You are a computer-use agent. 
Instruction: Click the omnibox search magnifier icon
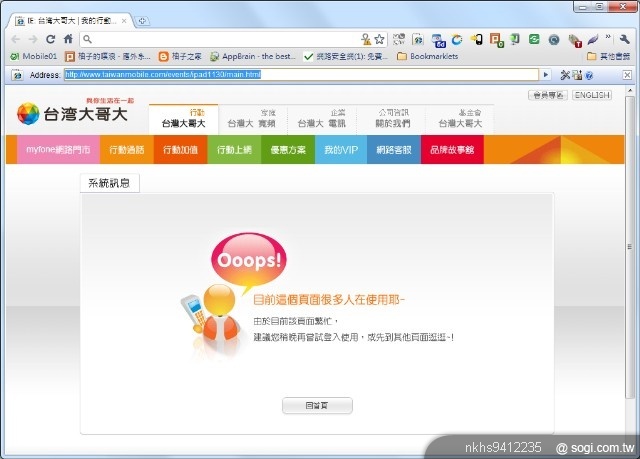[87, 39]
